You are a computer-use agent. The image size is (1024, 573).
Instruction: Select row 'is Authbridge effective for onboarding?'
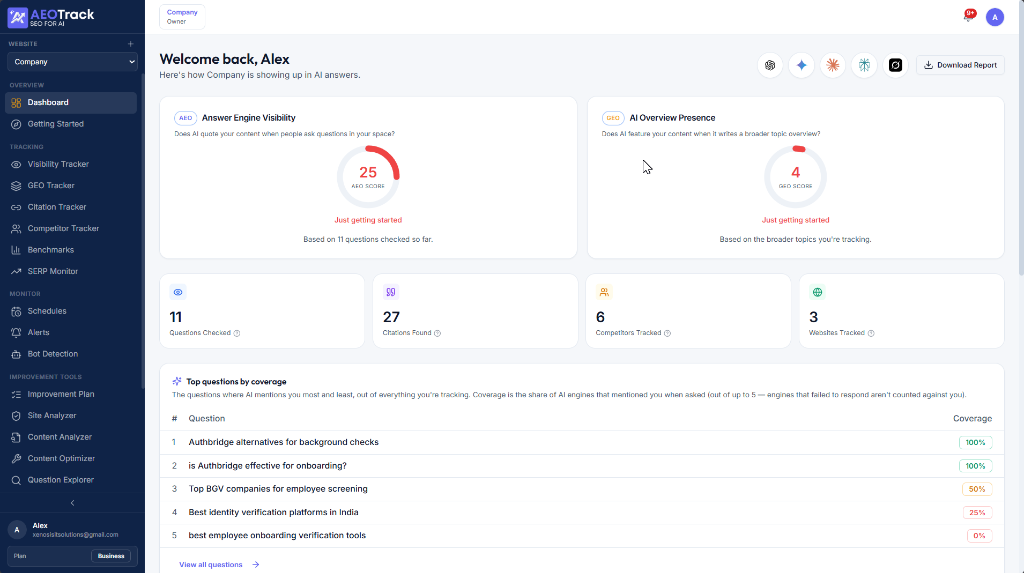(582, 466)
